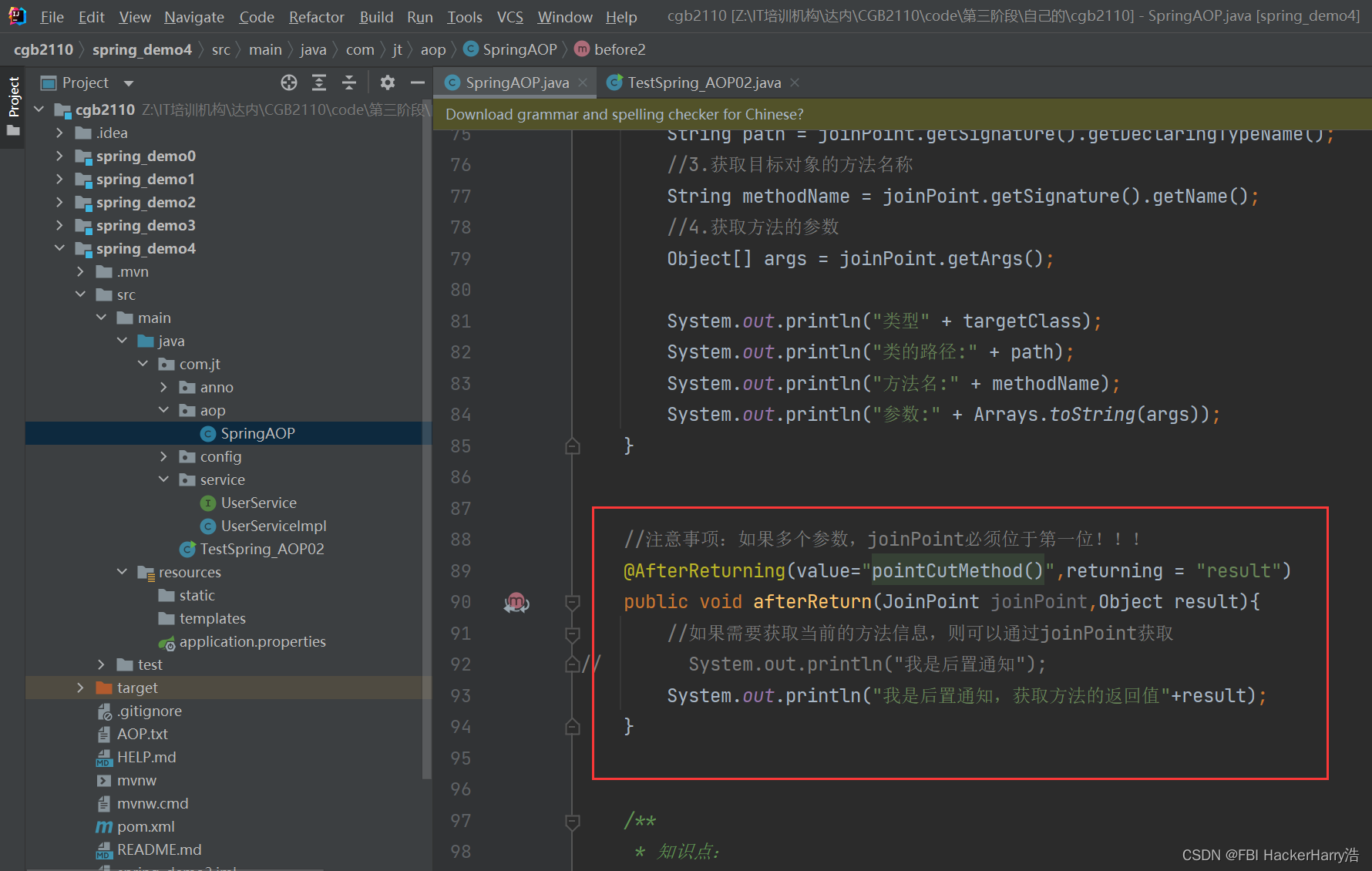The height and width of the screenshot is (871, 1372).
Task: Toggle Javadoc fold marker on line 97
Action: click(x=572, y=821)
